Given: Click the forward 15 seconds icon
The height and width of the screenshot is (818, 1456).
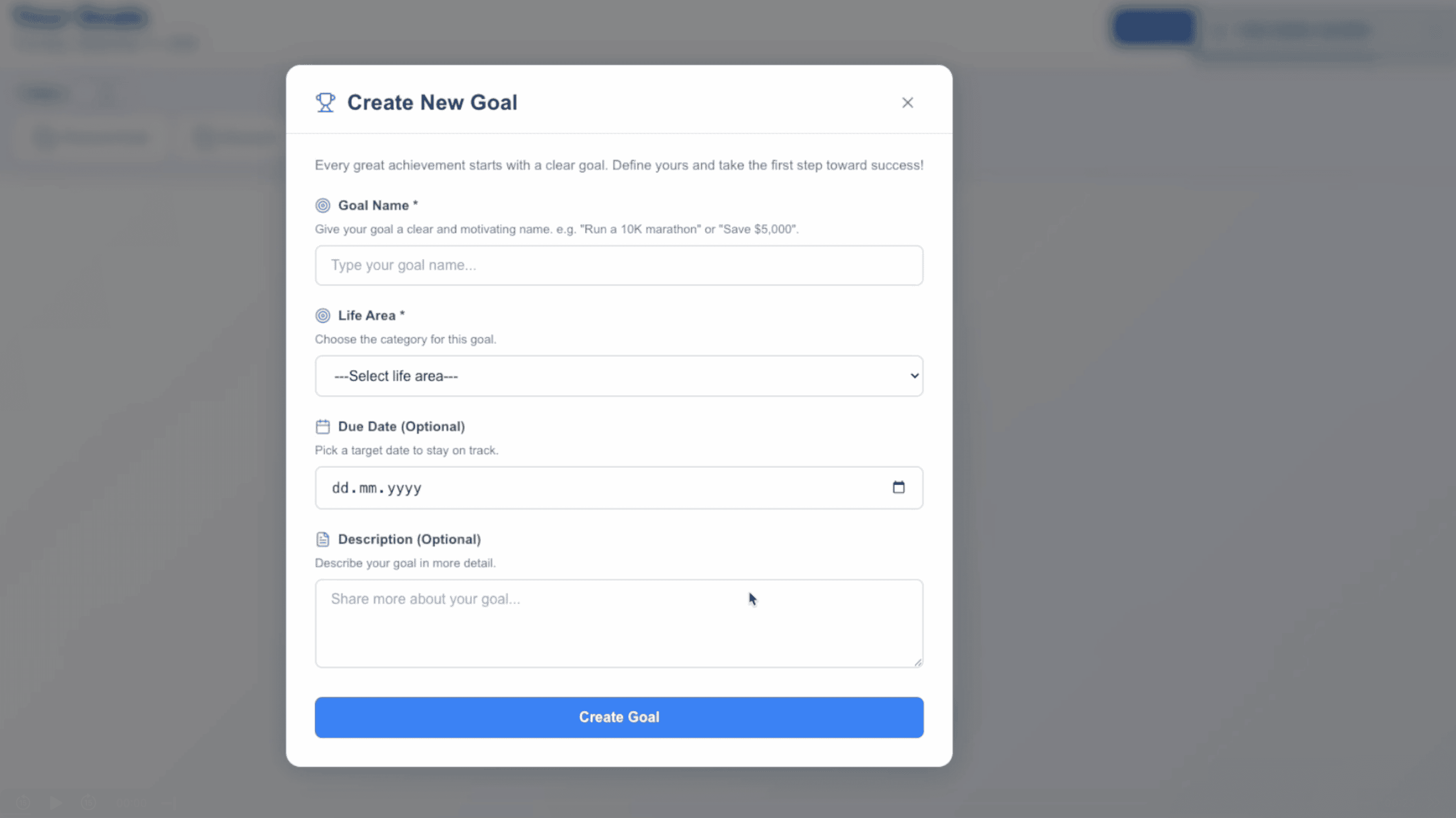Looking at the screenshot, I should coord(88,802).
